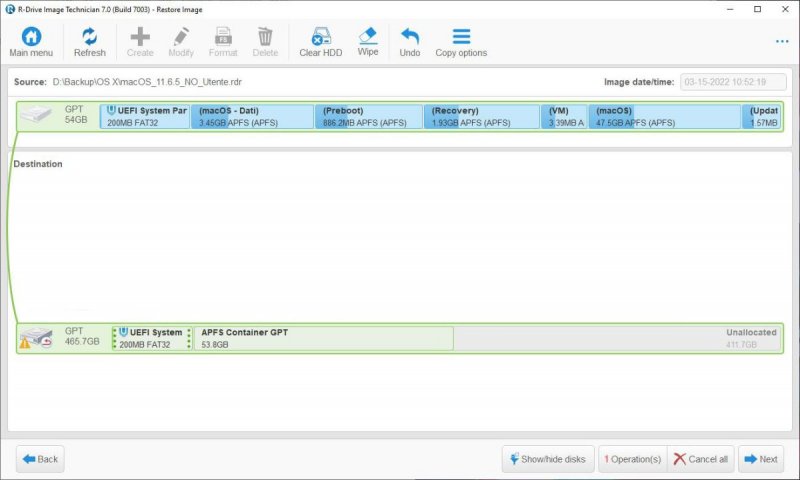Open the three-dot overflow menu
The image size is (800, 480).
click(782, 41)
